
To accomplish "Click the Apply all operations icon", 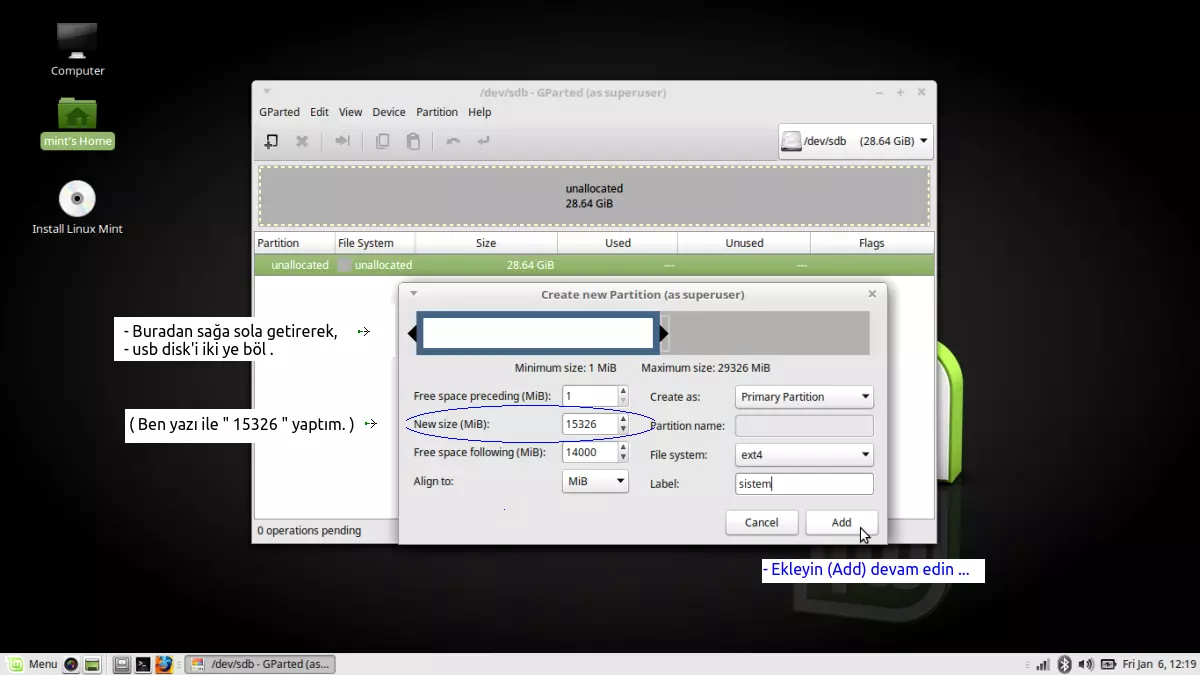I will pyautogui.click(x=484, y=142).
